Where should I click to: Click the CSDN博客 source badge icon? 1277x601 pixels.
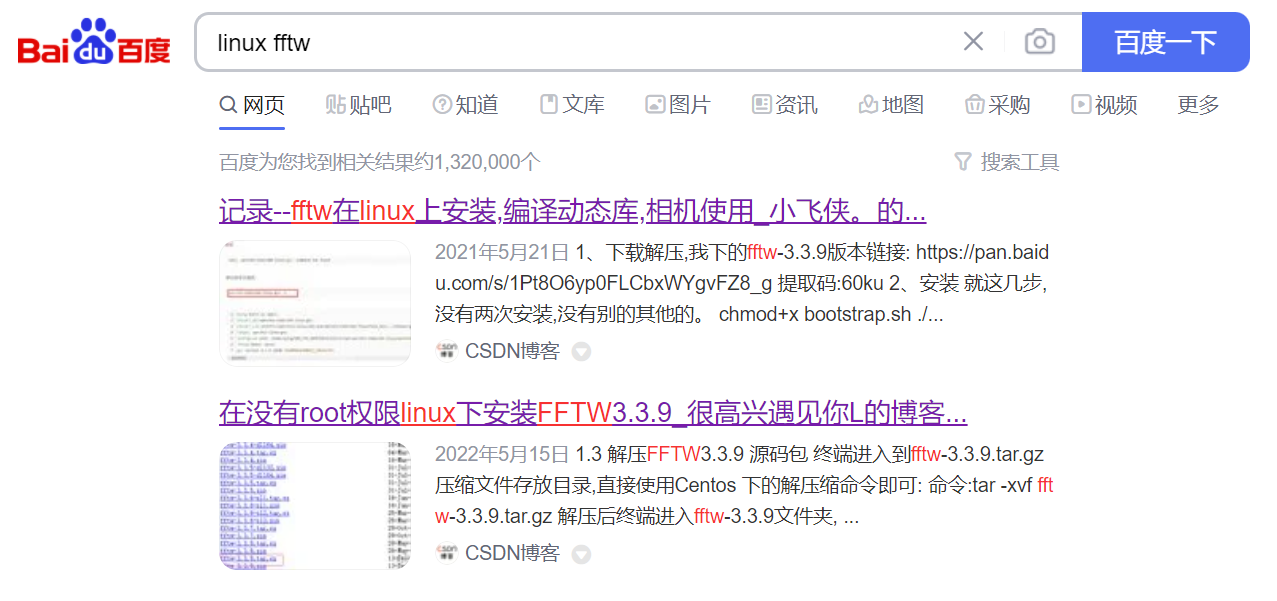pyautogui.click(x=449, y=352)
